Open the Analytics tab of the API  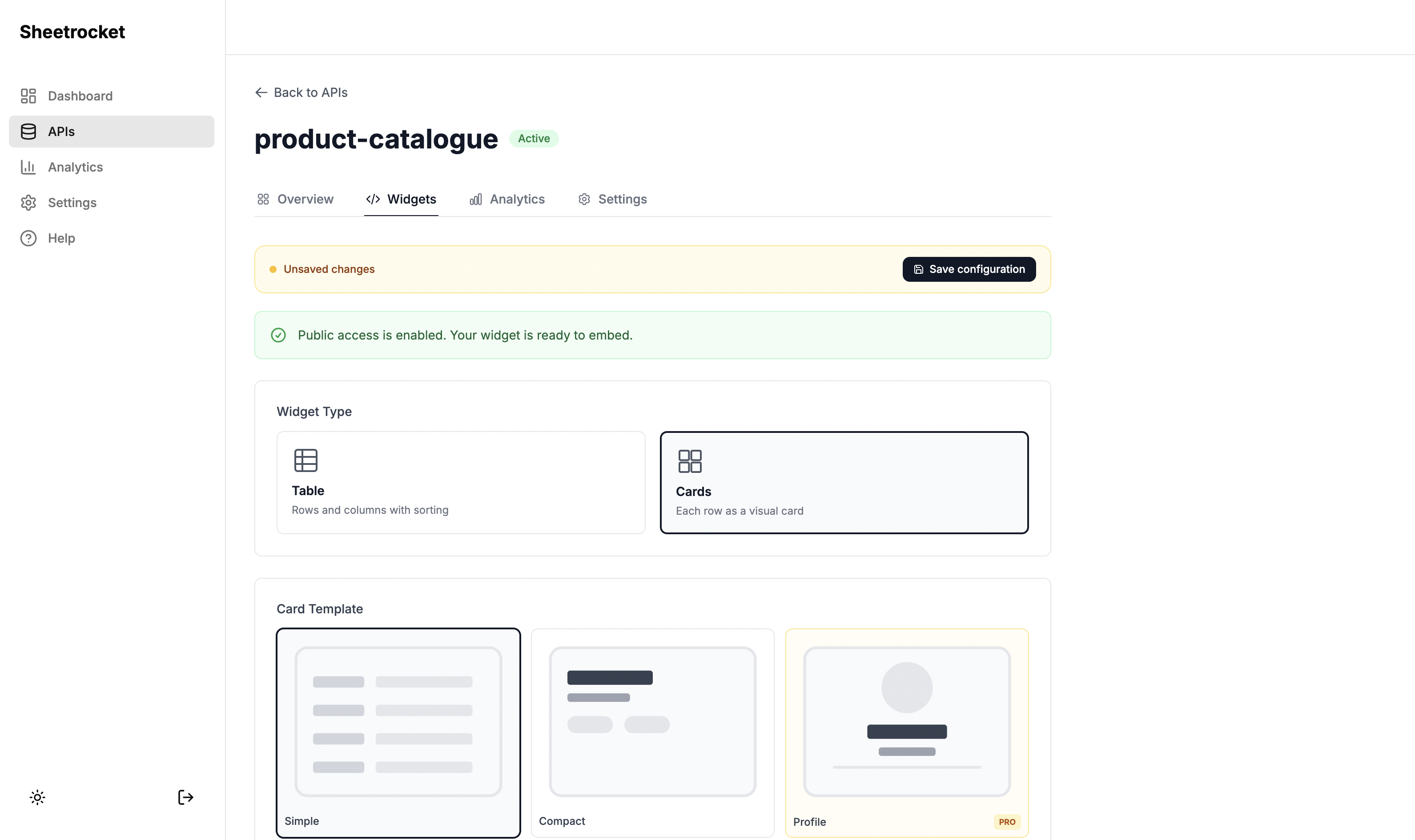click(x=507, y=199)
